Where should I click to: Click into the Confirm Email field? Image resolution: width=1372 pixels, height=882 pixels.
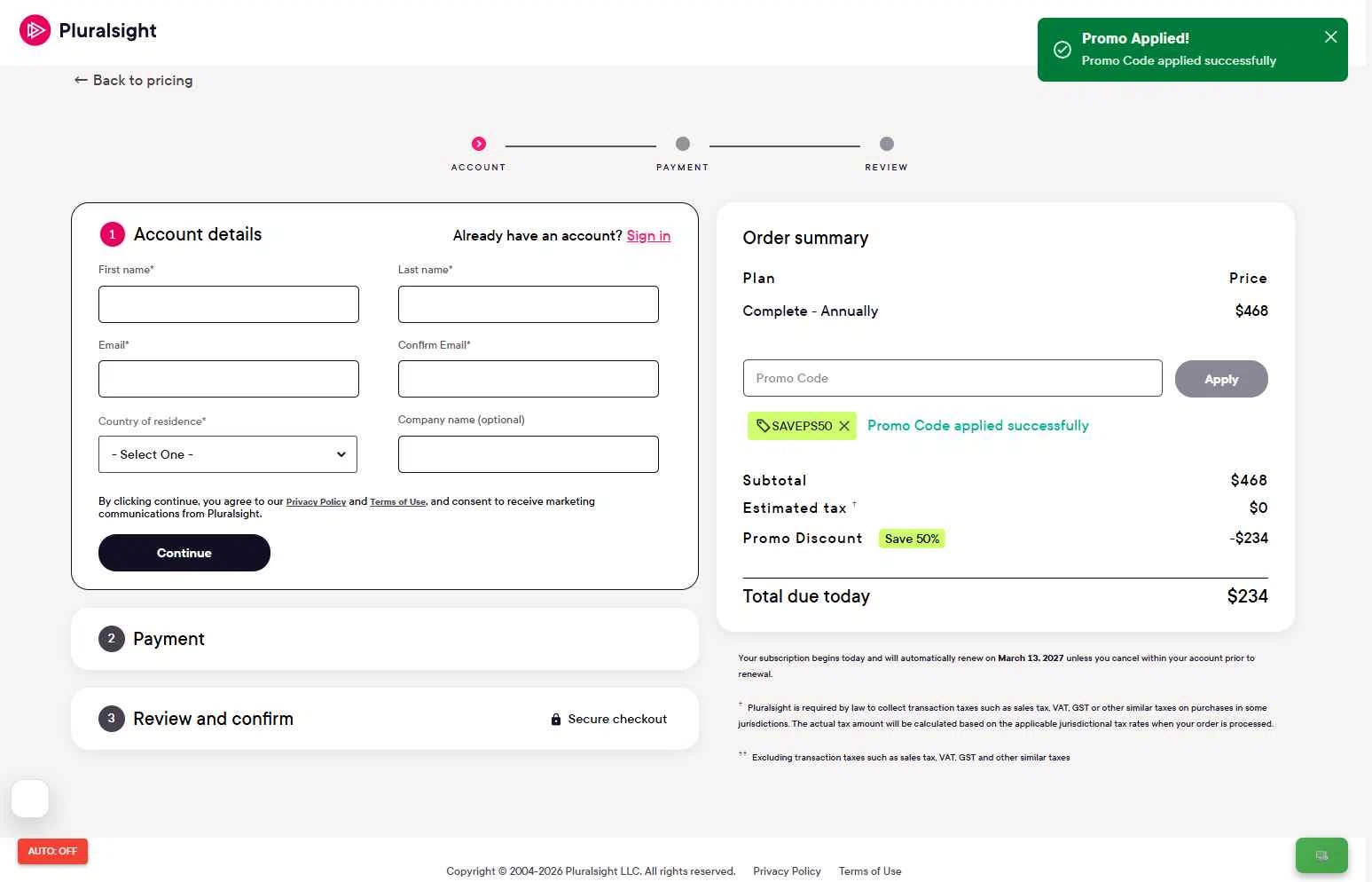point(529,379)
